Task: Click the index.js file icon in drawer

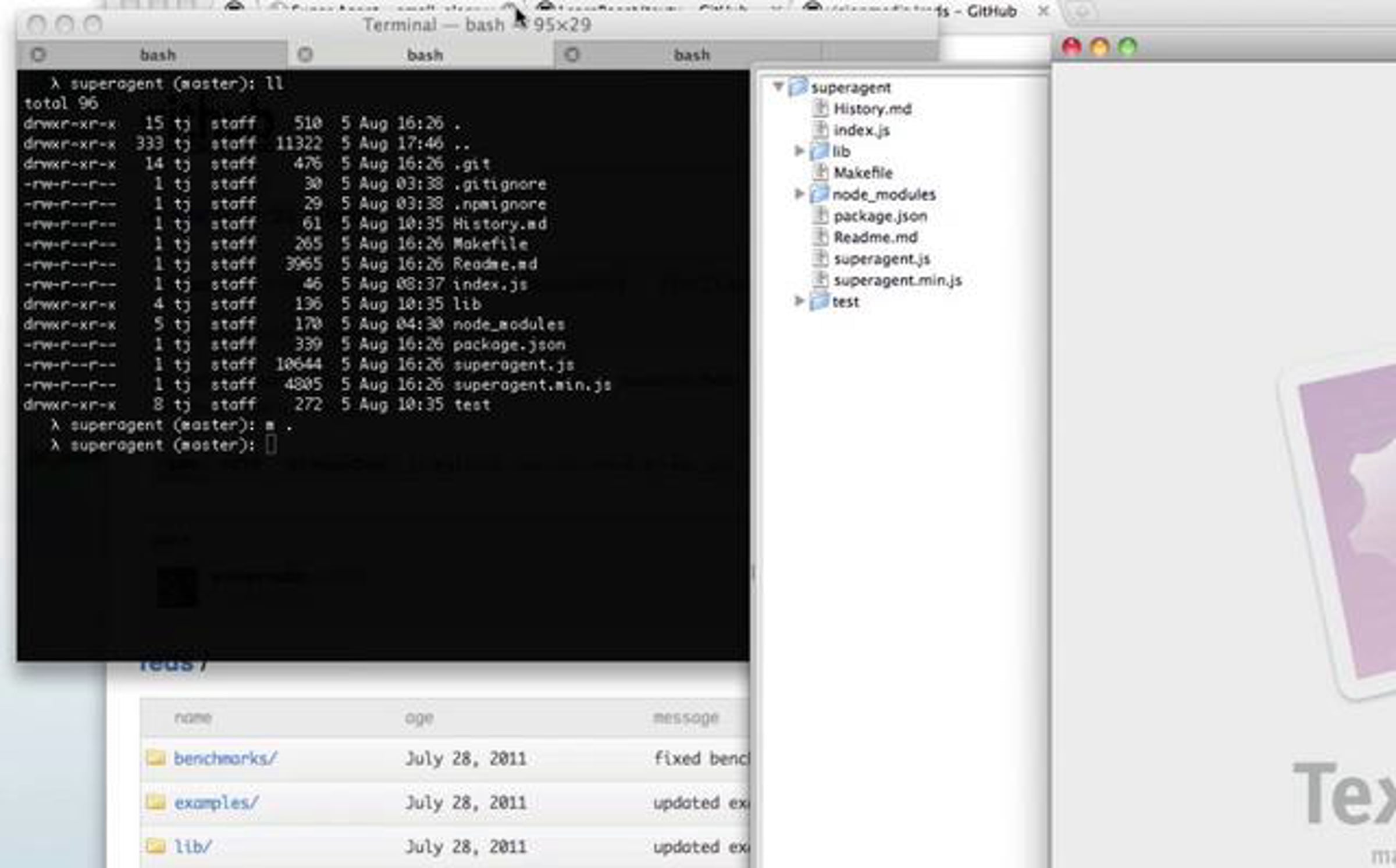Action: [x=820, y=130]
